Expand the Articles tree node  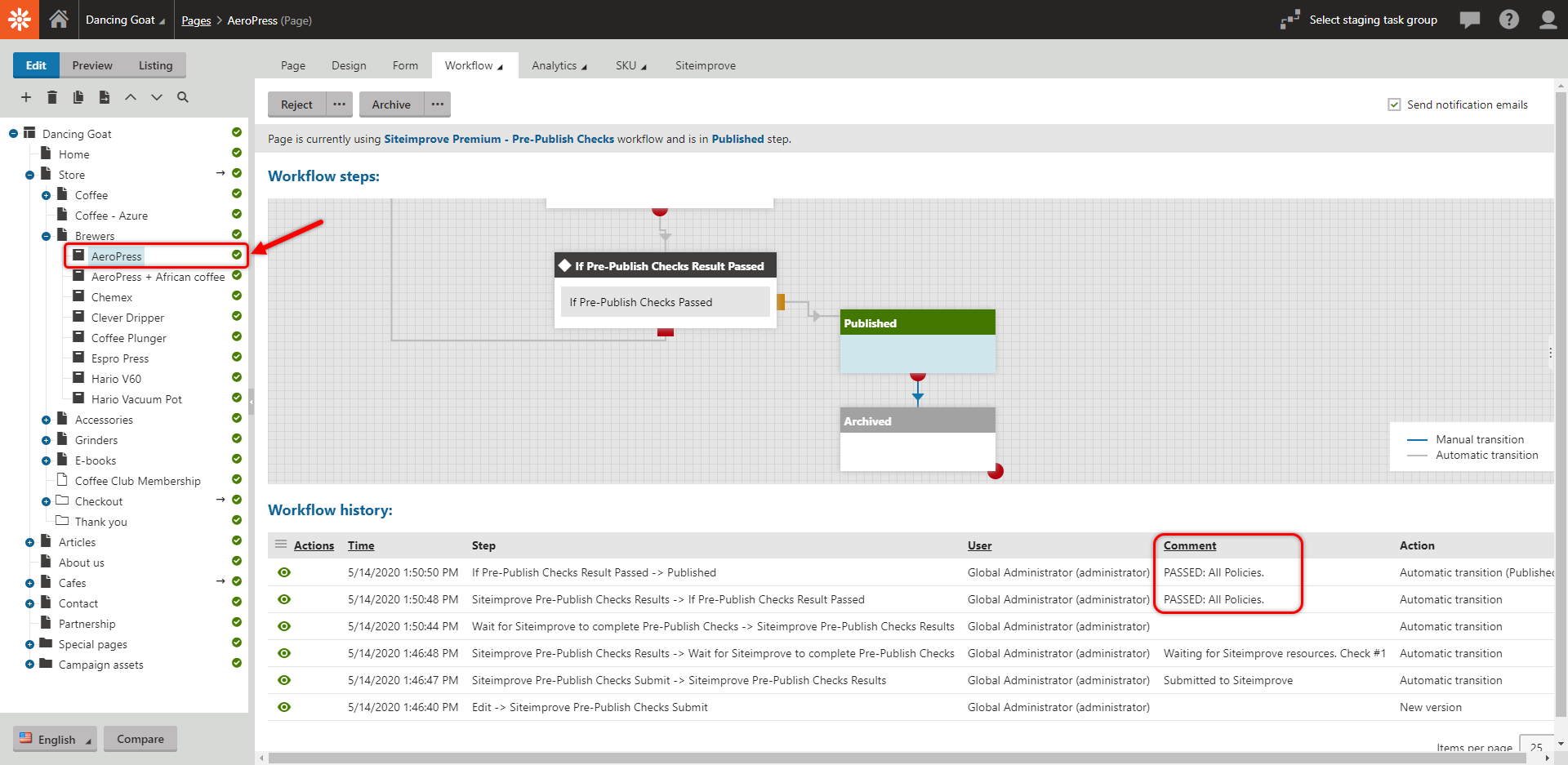[x=29, y=542]
